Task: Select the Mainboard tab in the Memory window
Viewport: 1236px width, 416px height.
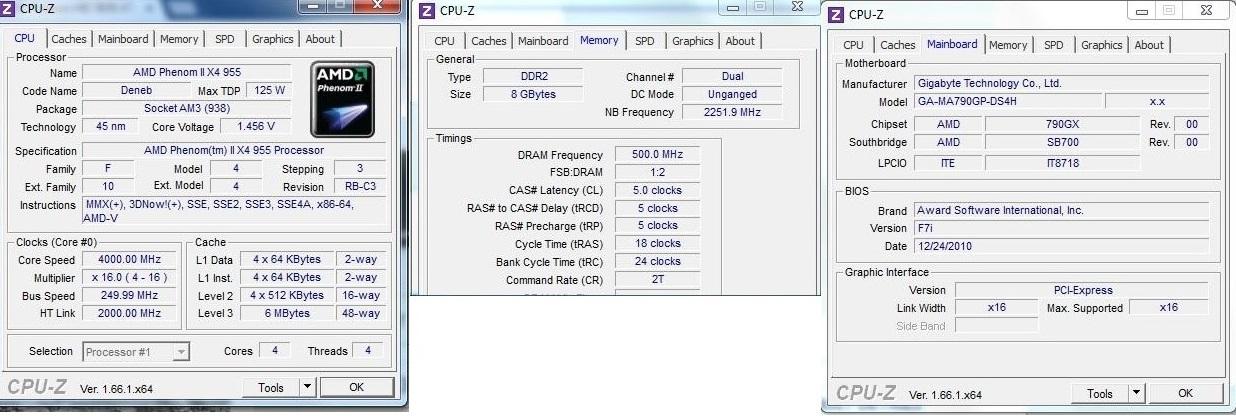Action: coord(543,41)
